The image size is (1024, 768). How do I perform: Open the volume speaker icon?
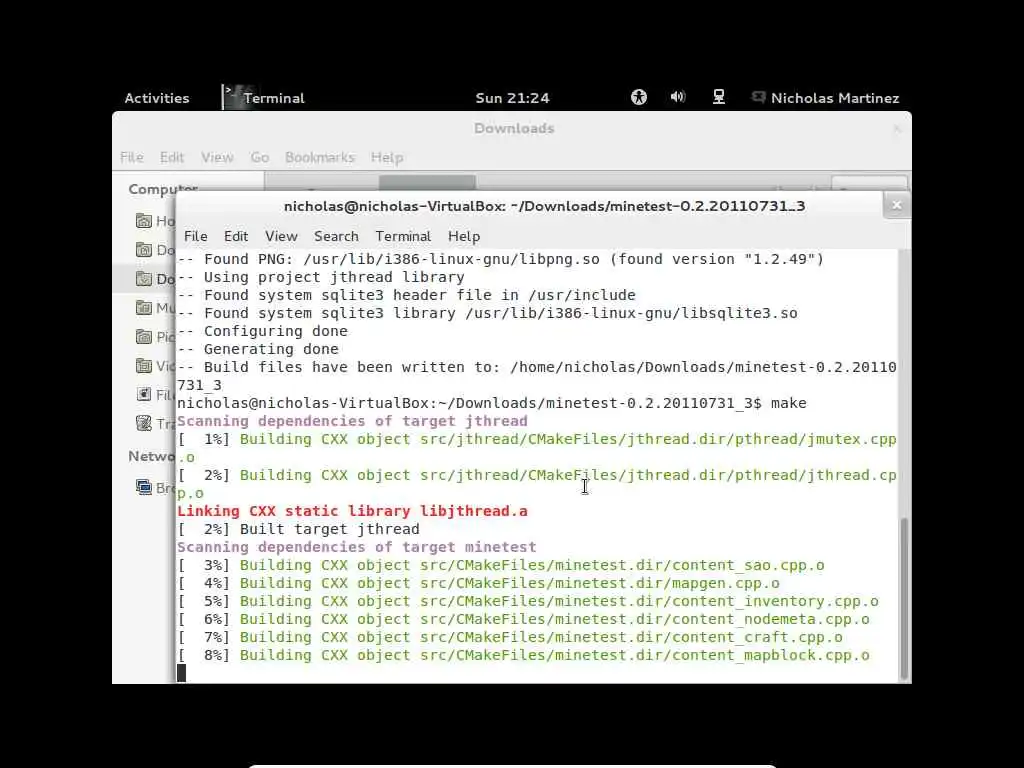pos(678,97)
